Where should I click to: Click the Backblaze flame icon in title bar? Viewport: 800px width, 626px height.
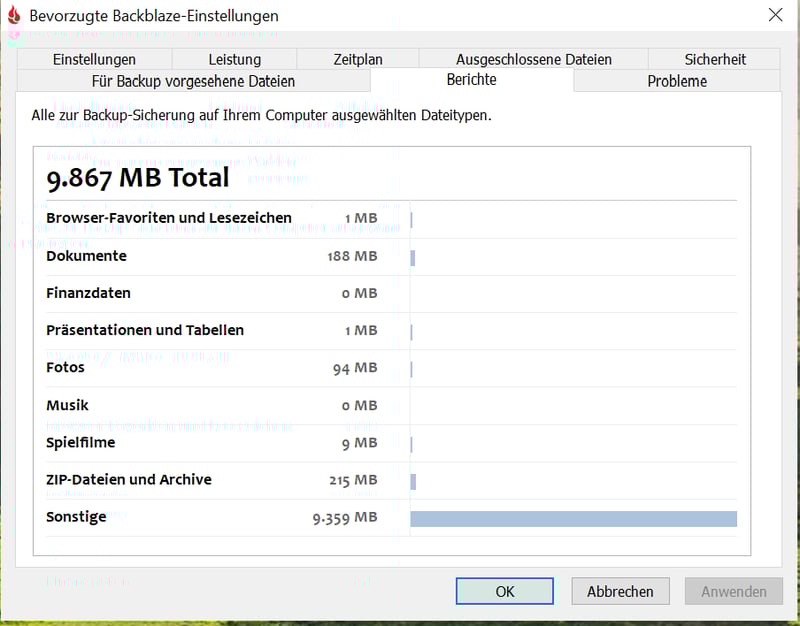[14, 16]
